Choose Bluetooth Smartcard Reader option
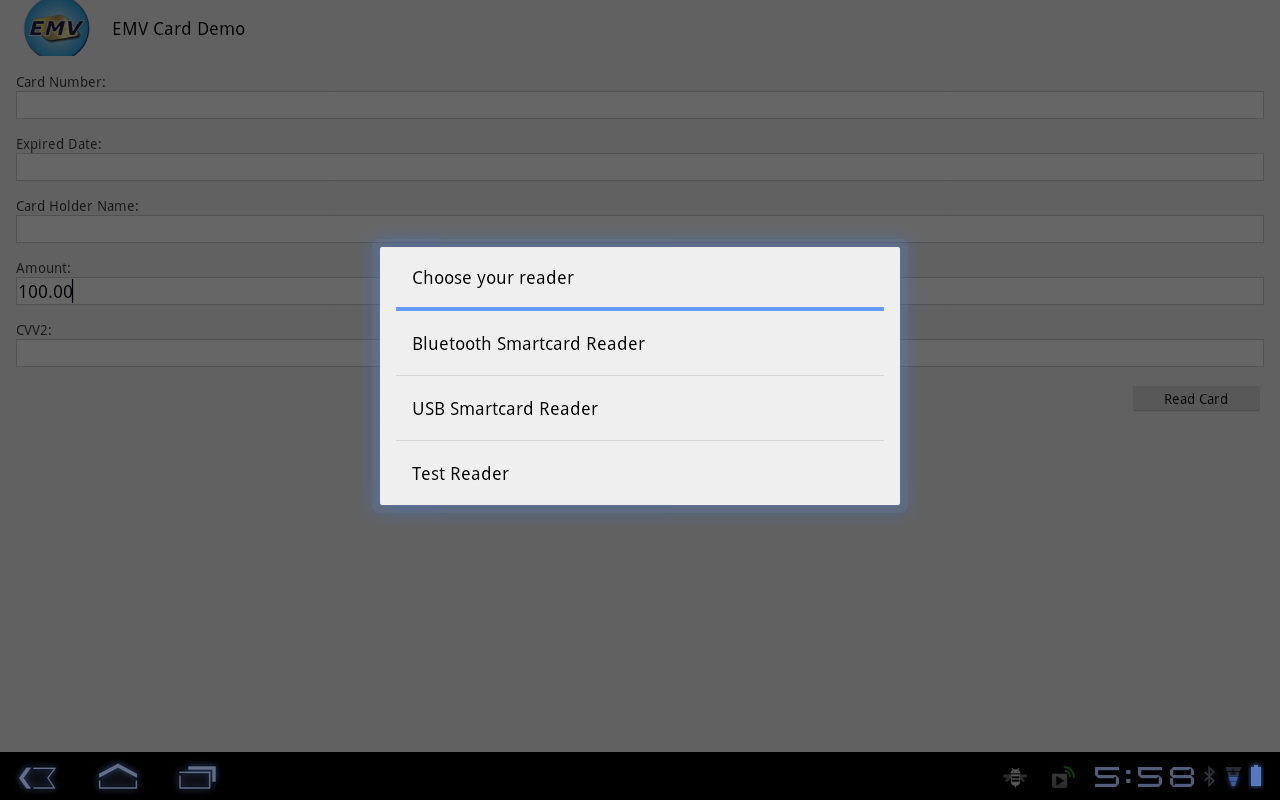This screenshot has width=1280, height=800. (640, 343)
